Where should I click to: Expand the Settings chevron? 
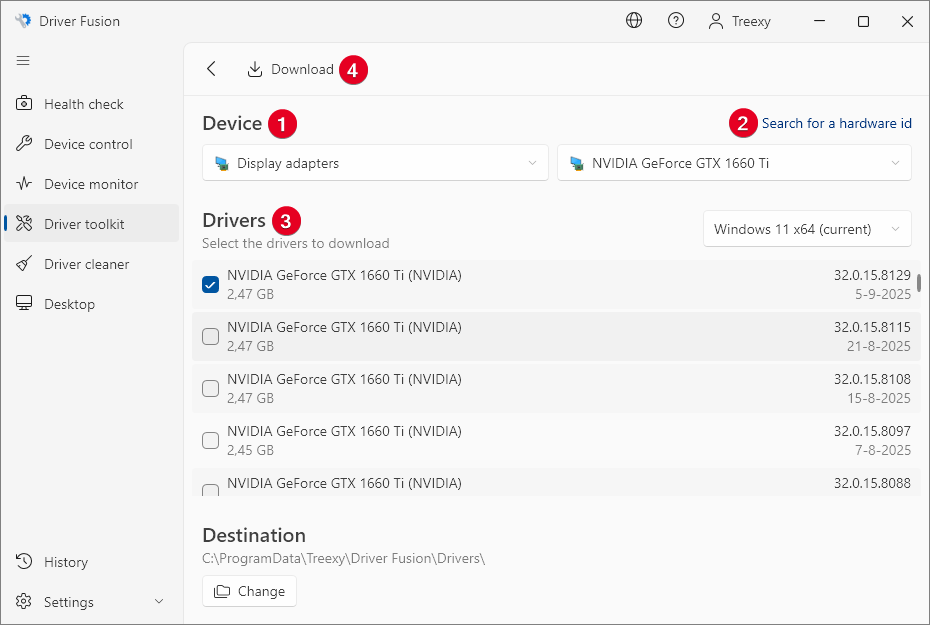pos(159,601)
